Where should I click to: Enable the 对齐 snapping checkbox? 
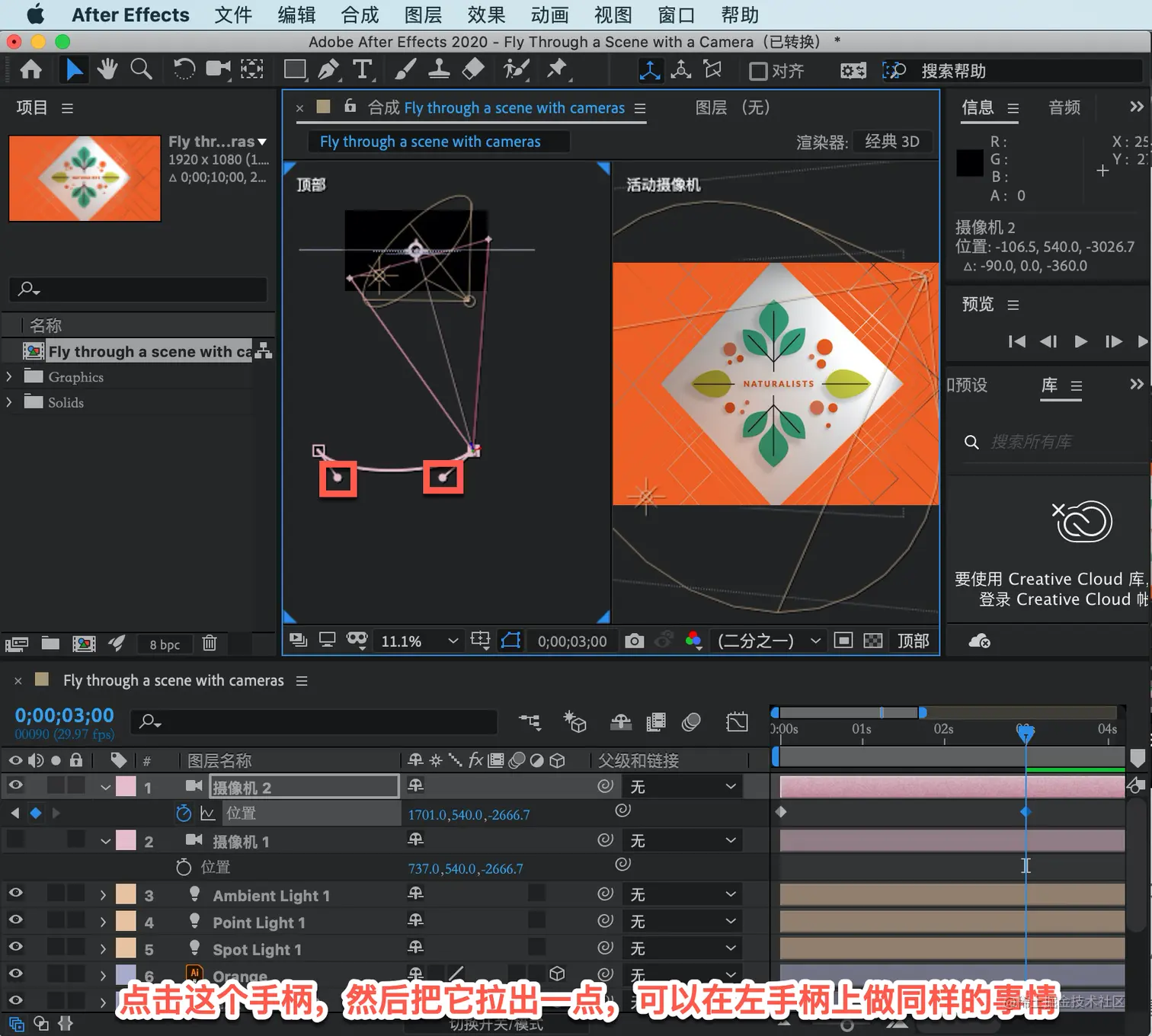[x=758, y=72]
